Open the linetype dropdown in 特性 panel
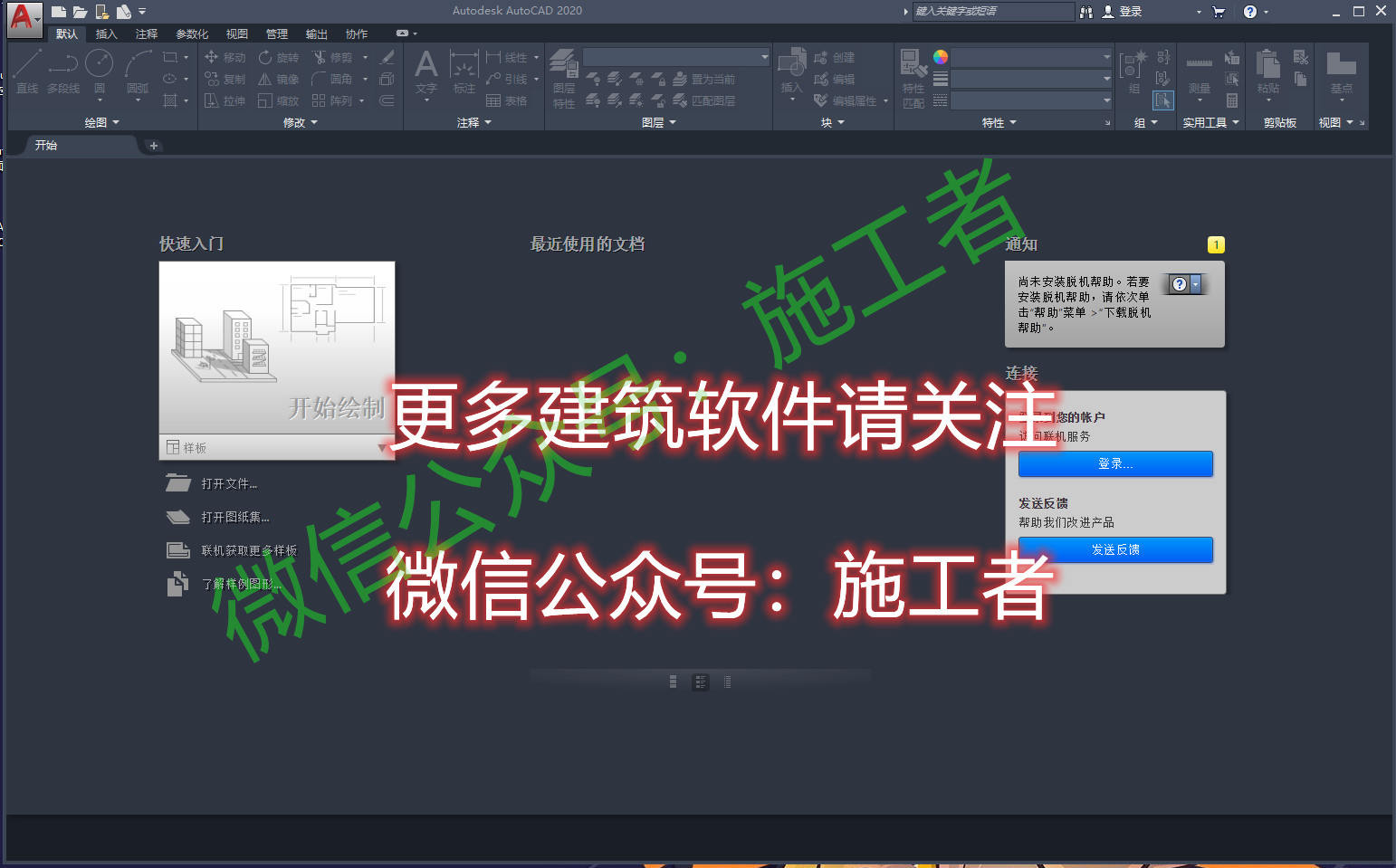Screen dimensions: 1396x868 click(x=1031, y=100)
